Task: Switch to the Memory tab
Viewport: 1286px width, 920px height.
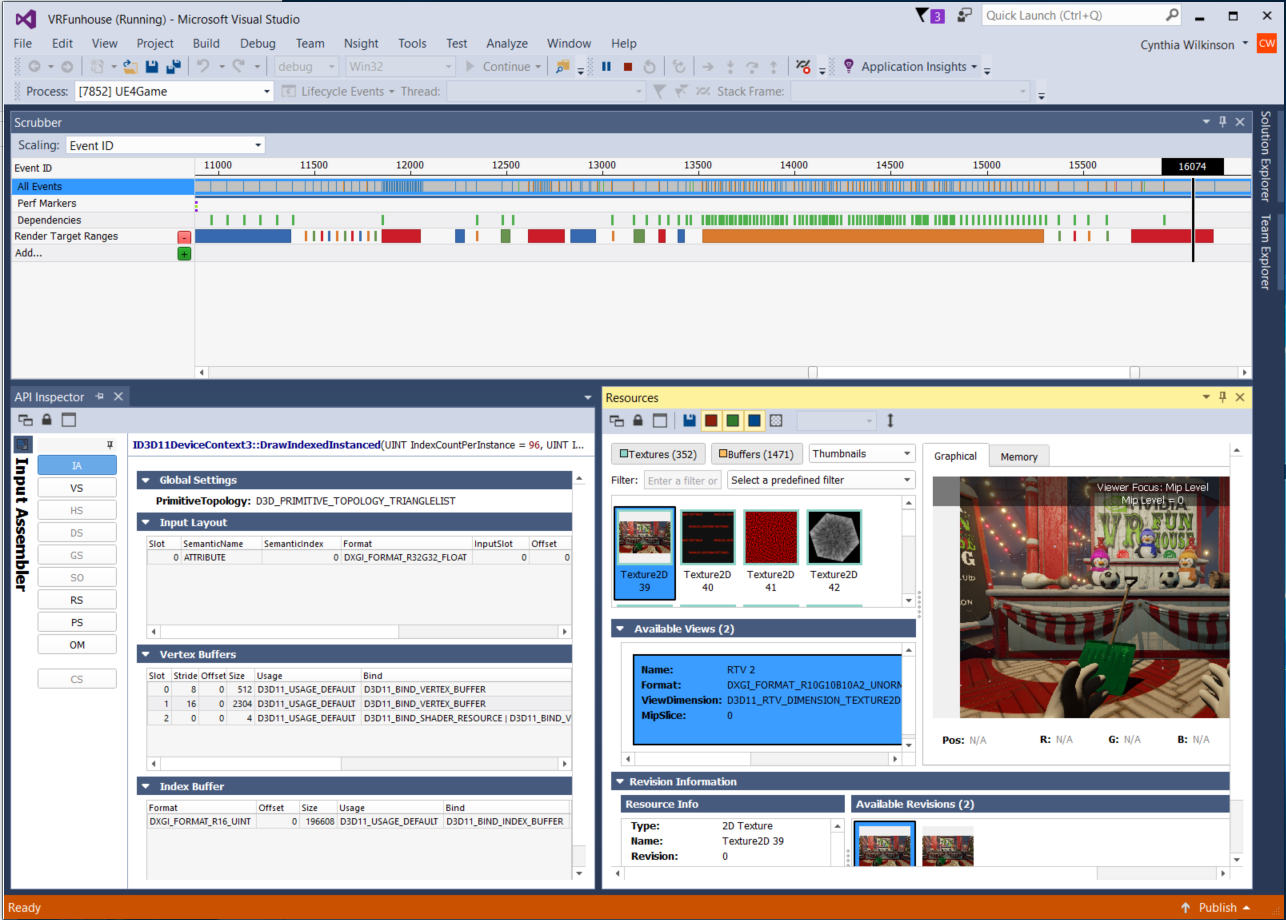Action: 1019,456
